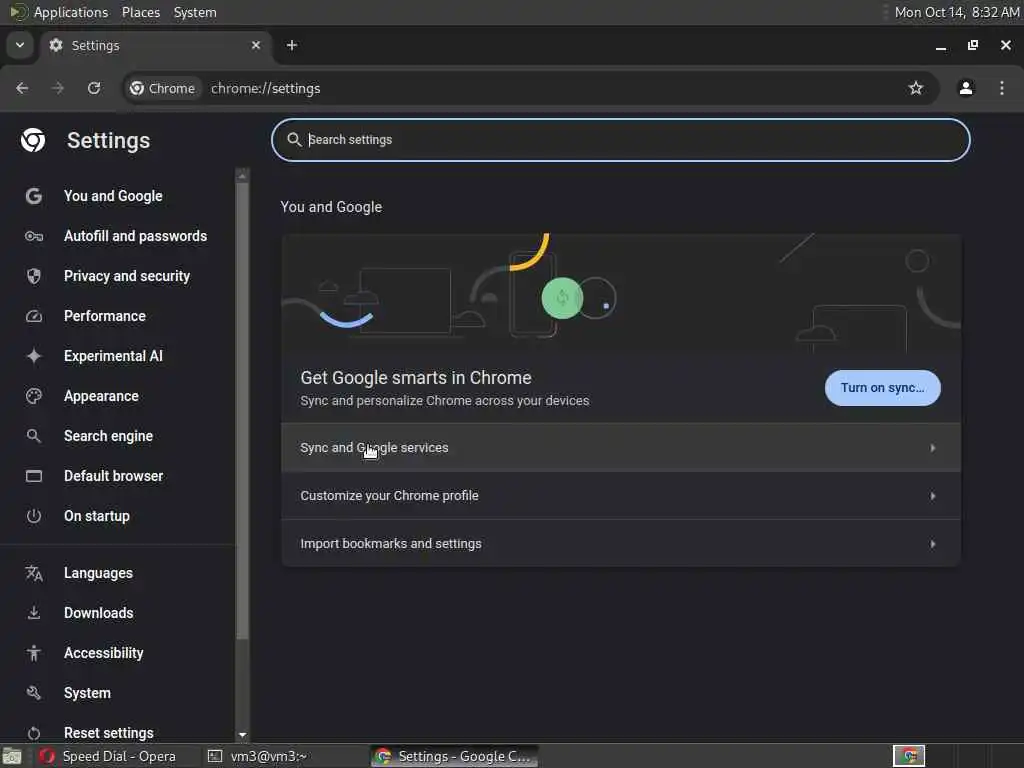Open You and Google section
The image size is (1024, 768).
113,196
